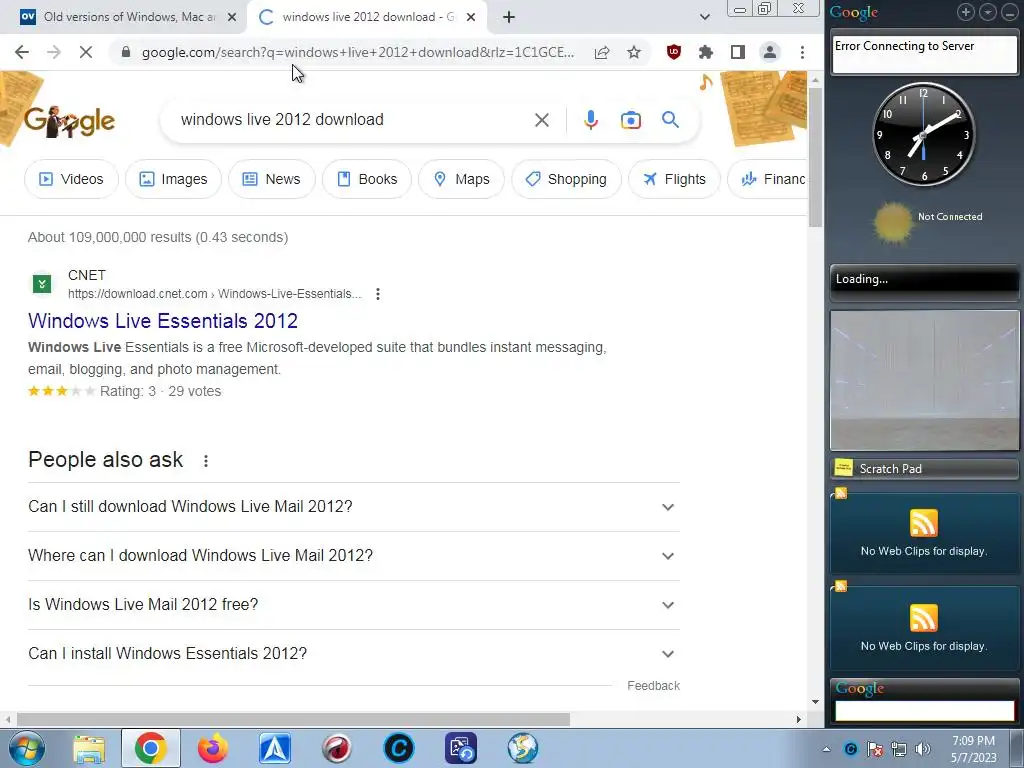The height and width of the screenshot is (768, 1024).
Task: Click first Web Clips RSS icon
Action: point(923,523)
